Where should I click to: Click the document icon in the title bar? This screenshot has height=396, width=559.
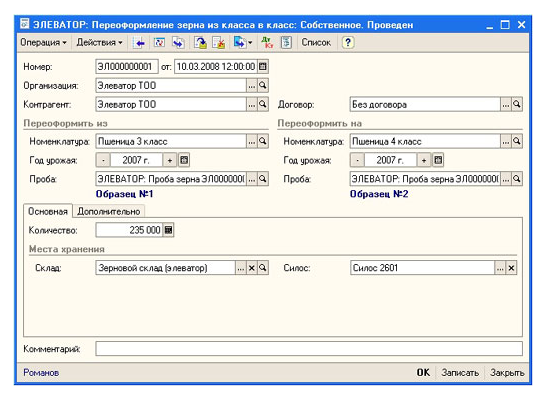(25, 24)
